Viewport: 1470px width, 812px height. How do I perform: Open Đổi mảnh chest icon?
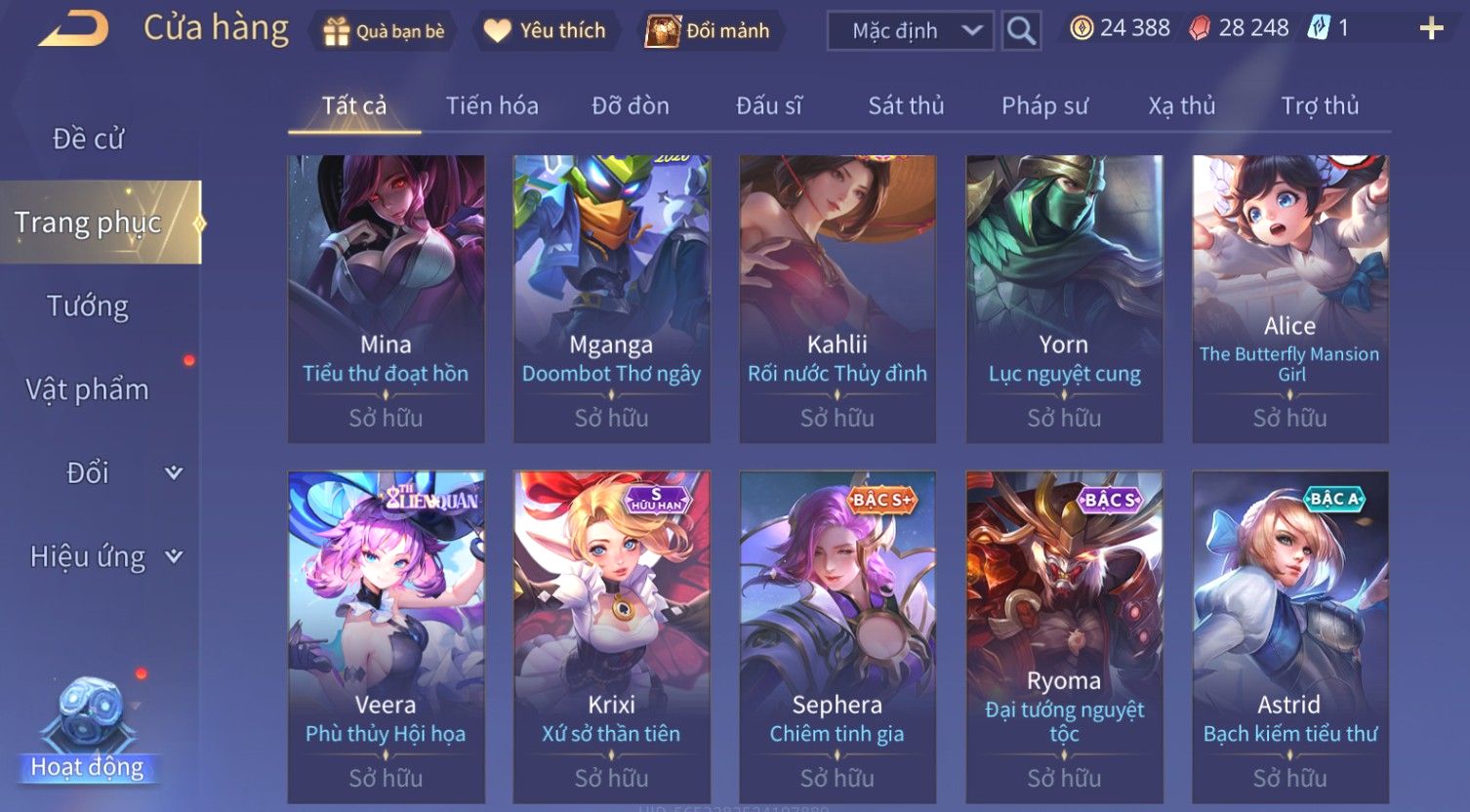click(662, 31)
